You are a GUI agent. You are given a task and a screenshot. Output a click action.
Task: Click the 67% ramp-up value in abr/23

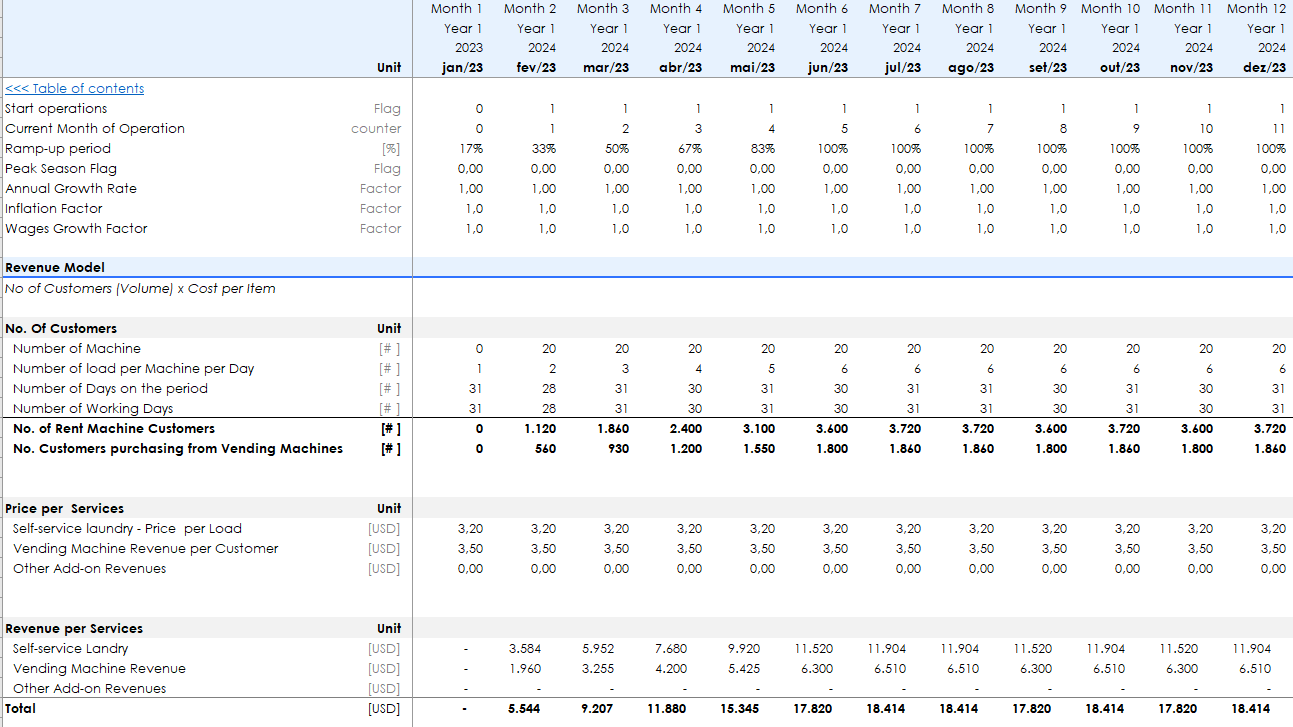[689, 148]
